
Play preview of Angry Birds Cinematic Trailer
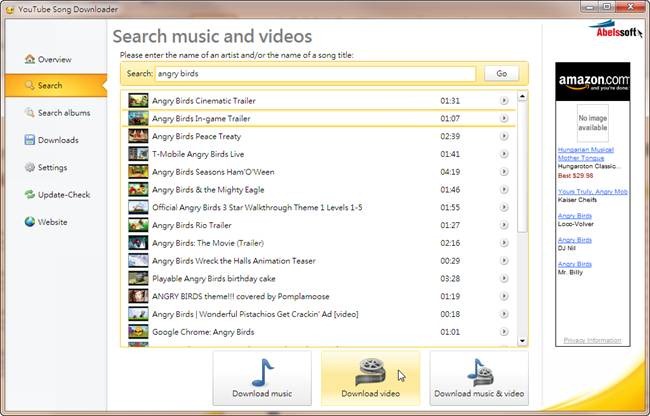[x=504, y=101]
